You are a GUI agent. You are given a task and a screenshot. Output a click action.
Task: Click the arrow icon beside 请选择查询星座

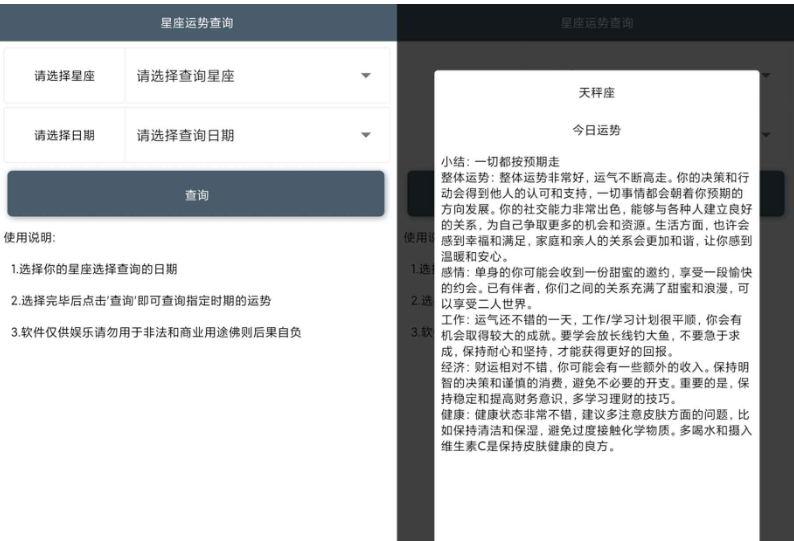pyautogui.click(x=365, y=76)
